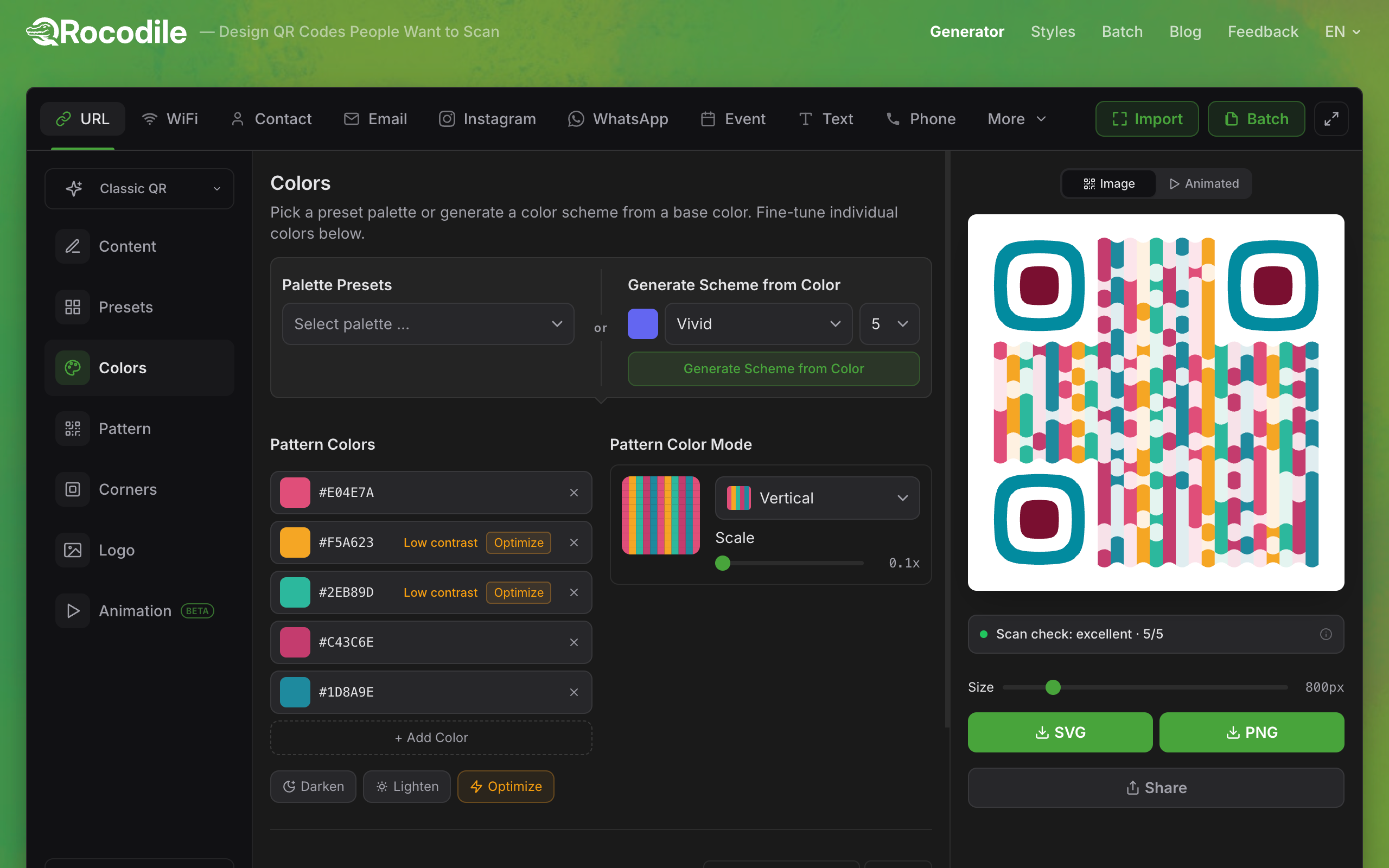
Task: Click the sparkle icon beside Classic QR
Action: tap(74, 188)
